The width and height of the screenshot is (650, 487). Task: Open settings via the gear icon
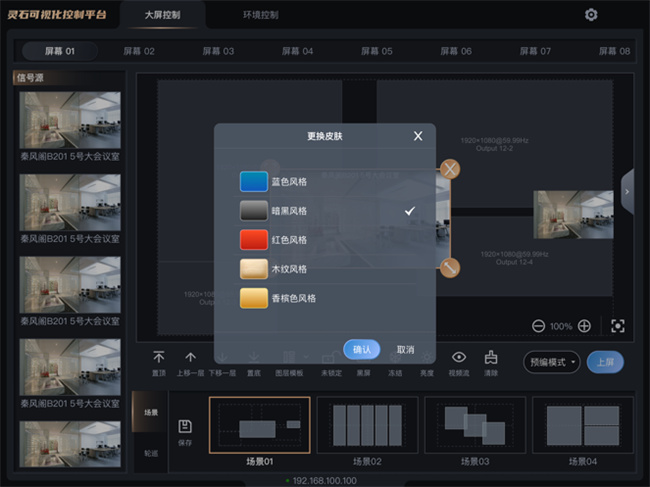[591, 15]
